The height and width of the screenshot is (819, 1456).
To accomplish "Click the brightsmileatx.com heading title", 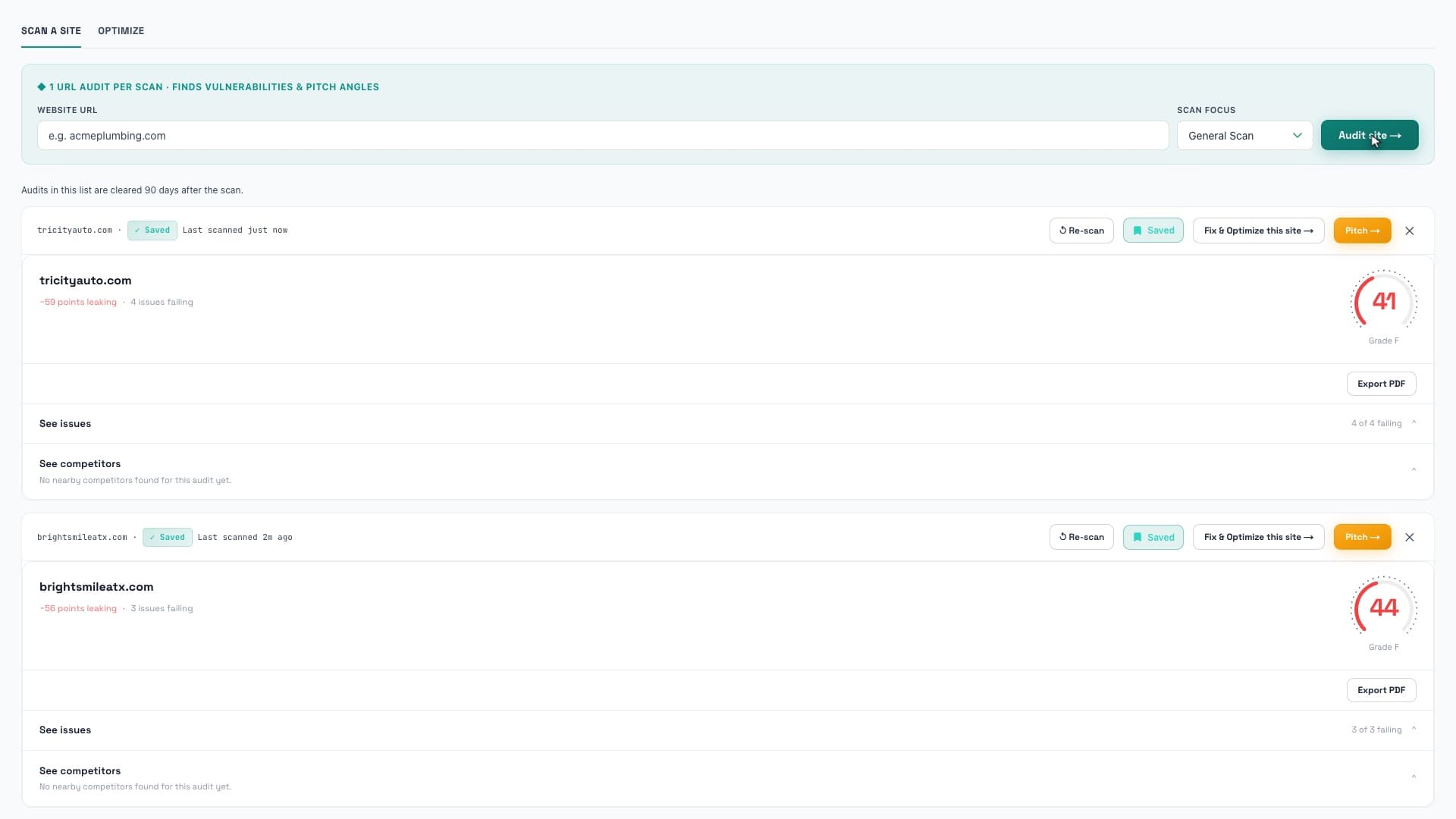I will (x=96, y=587).
